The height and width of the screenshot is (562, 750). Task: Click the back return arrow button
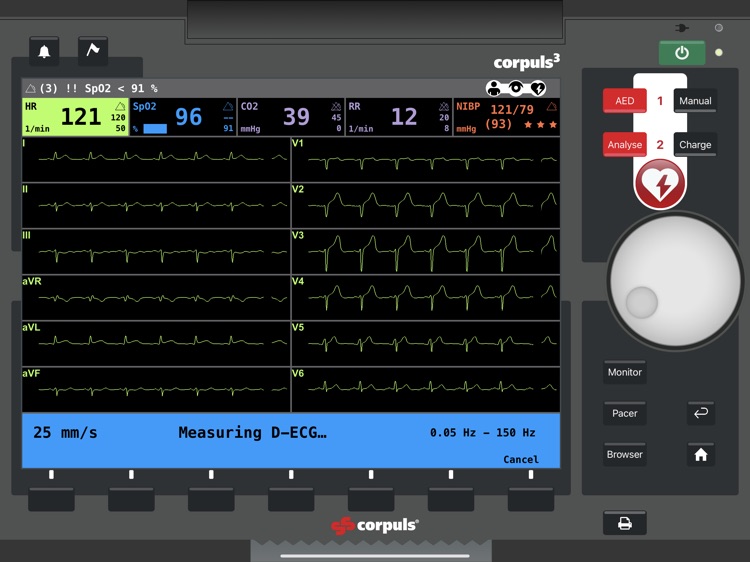pos(701,413)
